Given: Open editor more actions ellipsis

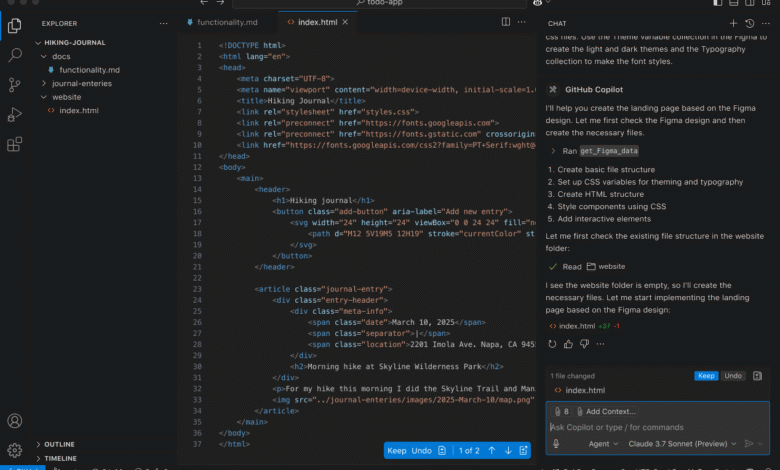Looking at the screenshot, I should click(x=521, y=22).
